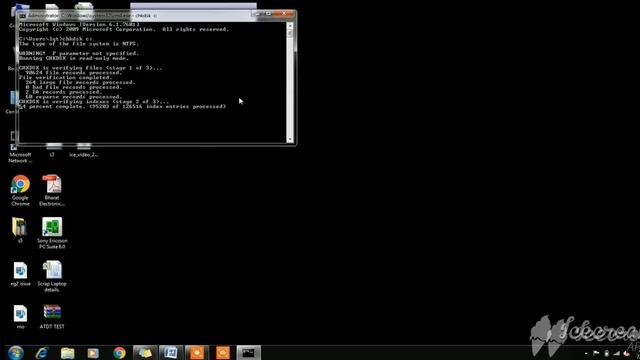Click the Command Prompt scrollbar down arrow

tap(290, 139)
